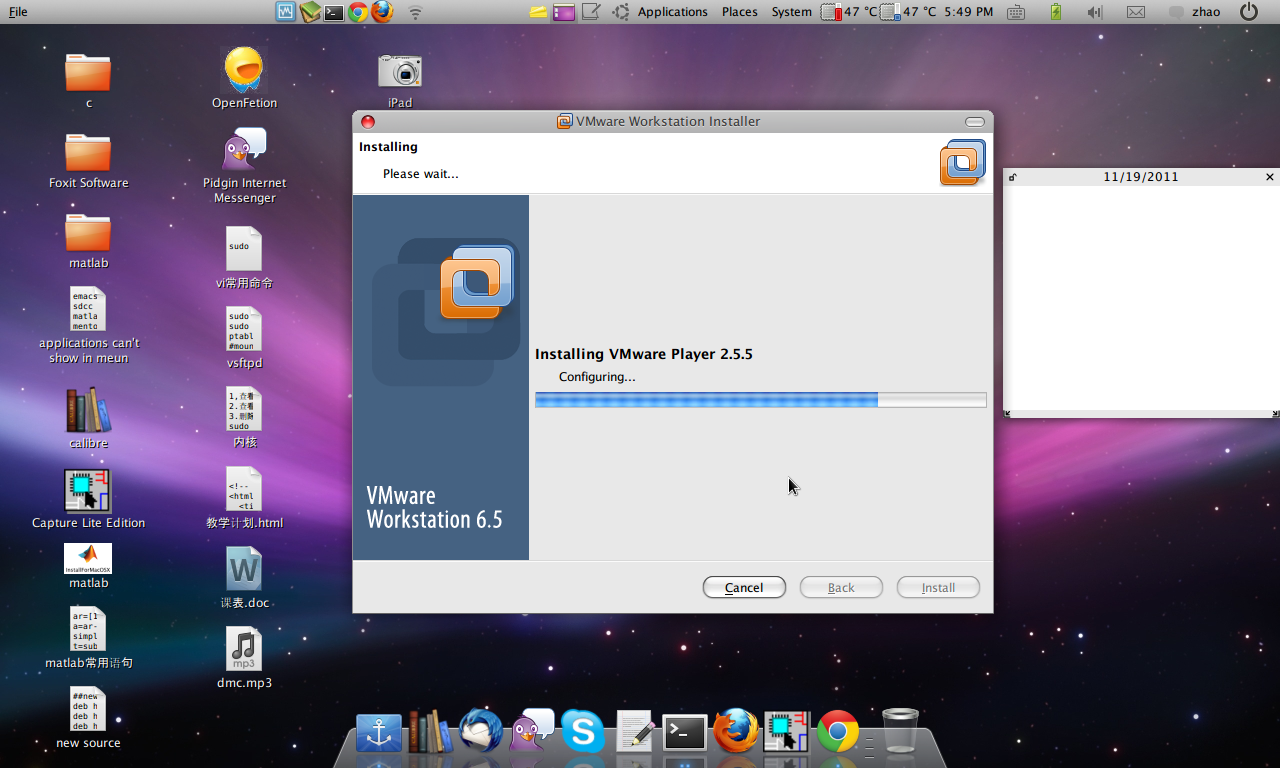
Task: Select the matlab常用语句 text file
Action: click(88, 630)
